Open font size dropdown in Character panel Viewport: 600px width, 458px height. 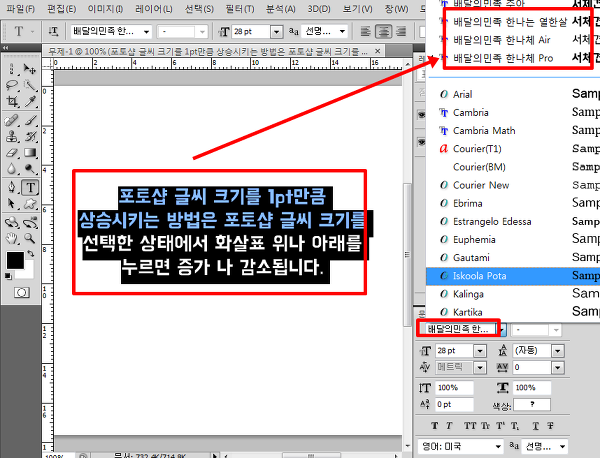[x=480, y=350]
